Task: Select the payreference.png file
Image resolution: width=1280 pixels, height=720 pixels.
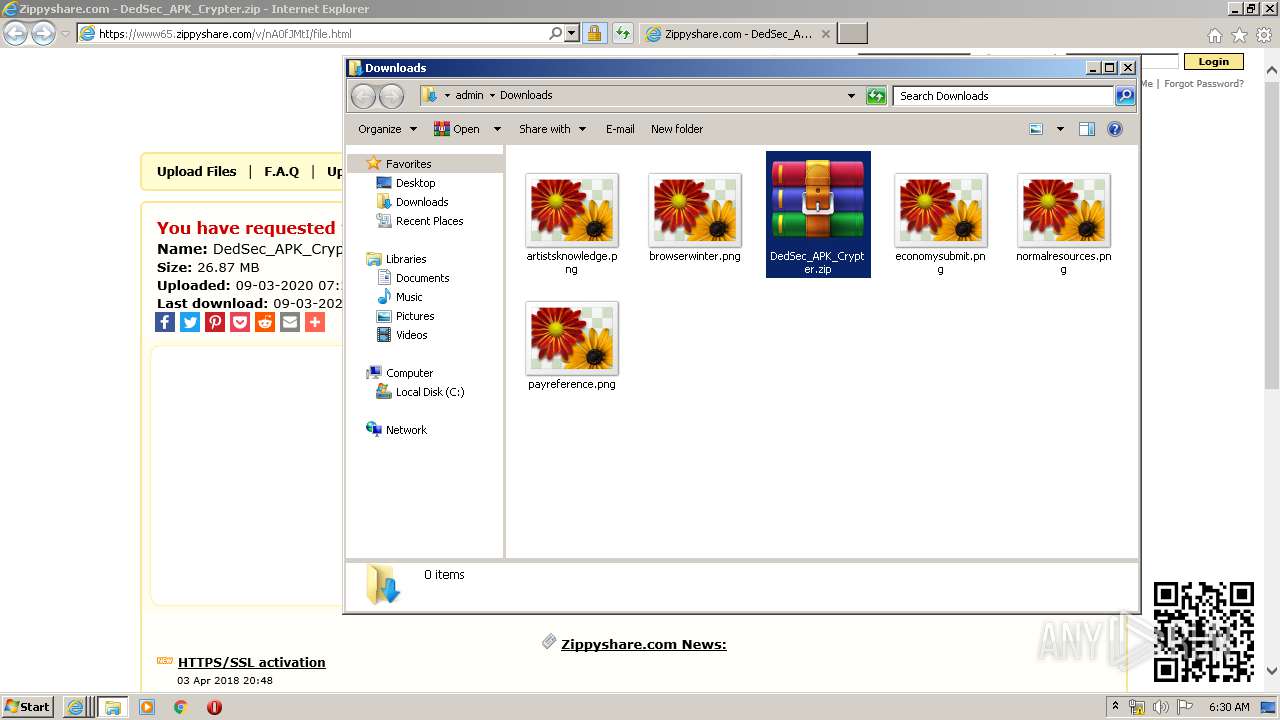Action: pos(572,346)
